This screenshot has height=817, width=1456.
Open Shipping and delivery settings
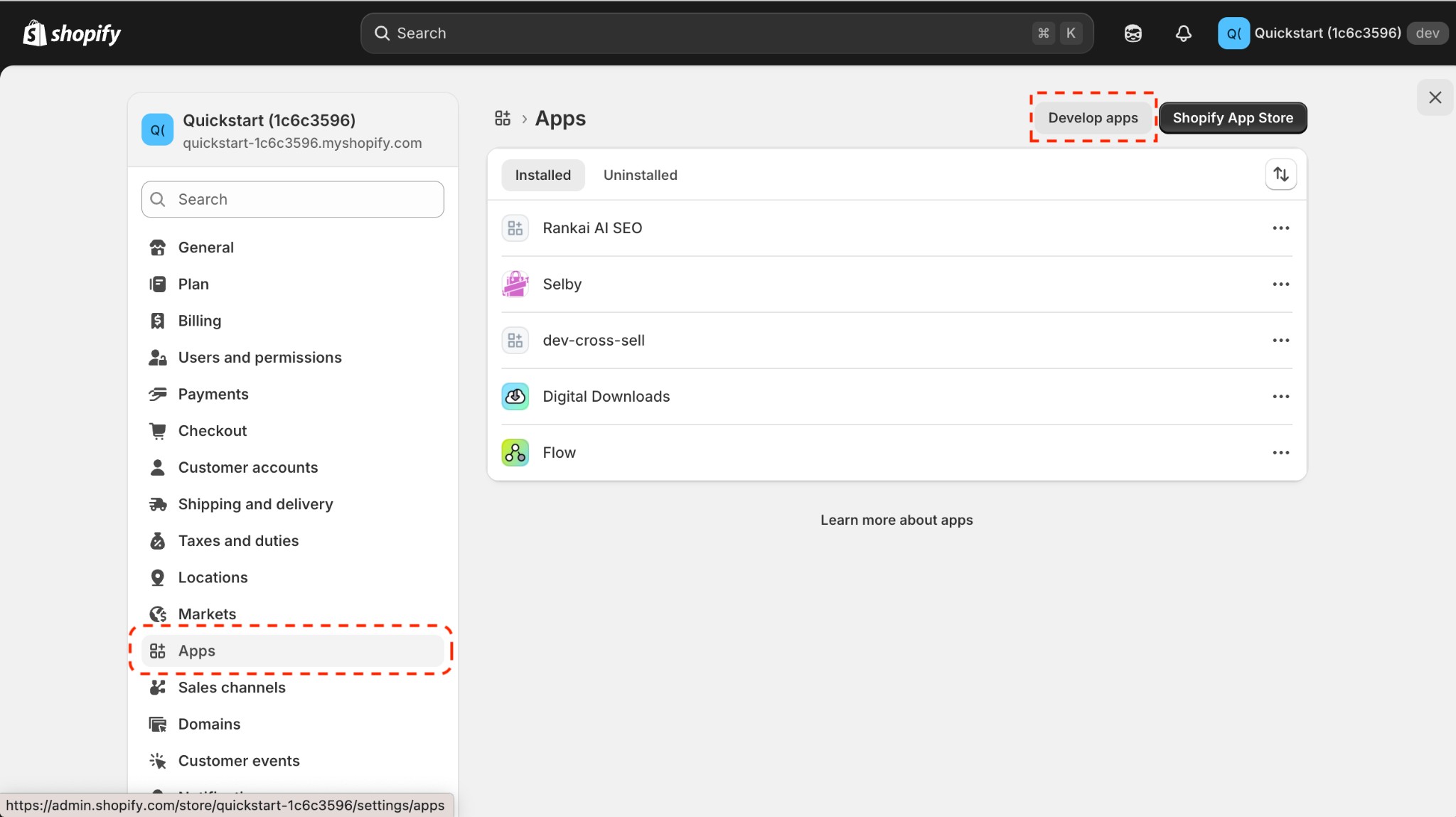click(x=255, y=504)
